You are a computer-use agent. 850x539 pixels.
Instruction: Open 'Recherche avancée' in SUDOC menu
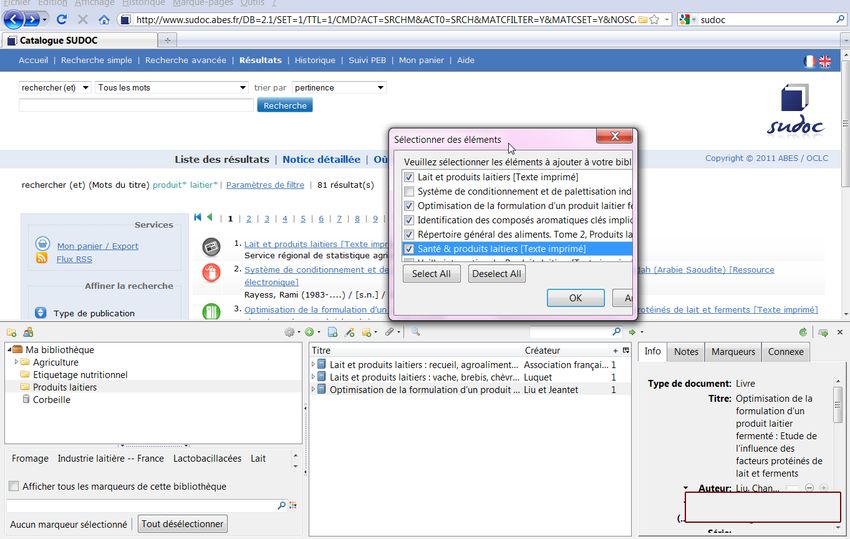click(x=185, y=60)
